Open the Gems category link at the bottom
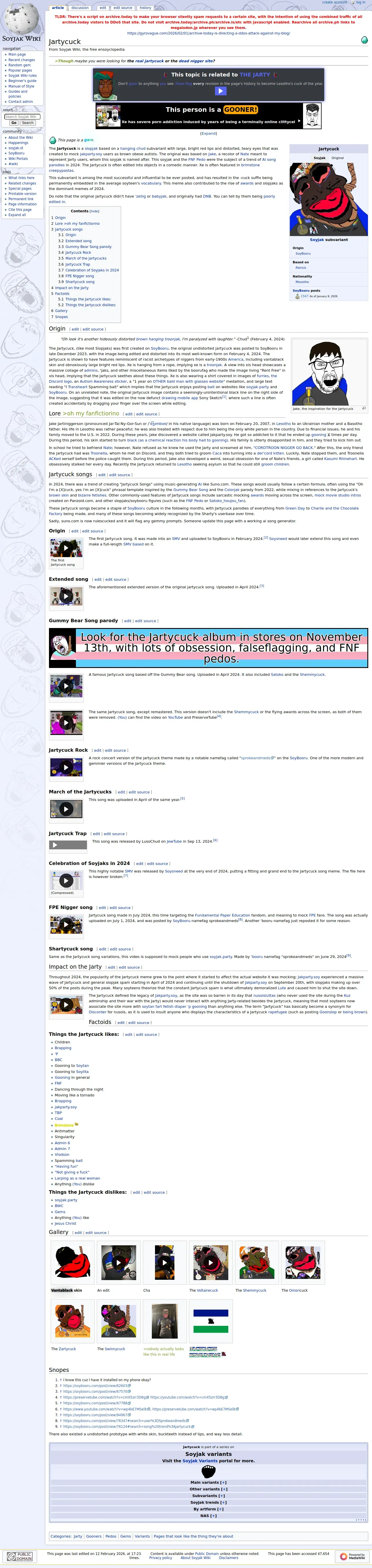 click(125, 1536)
